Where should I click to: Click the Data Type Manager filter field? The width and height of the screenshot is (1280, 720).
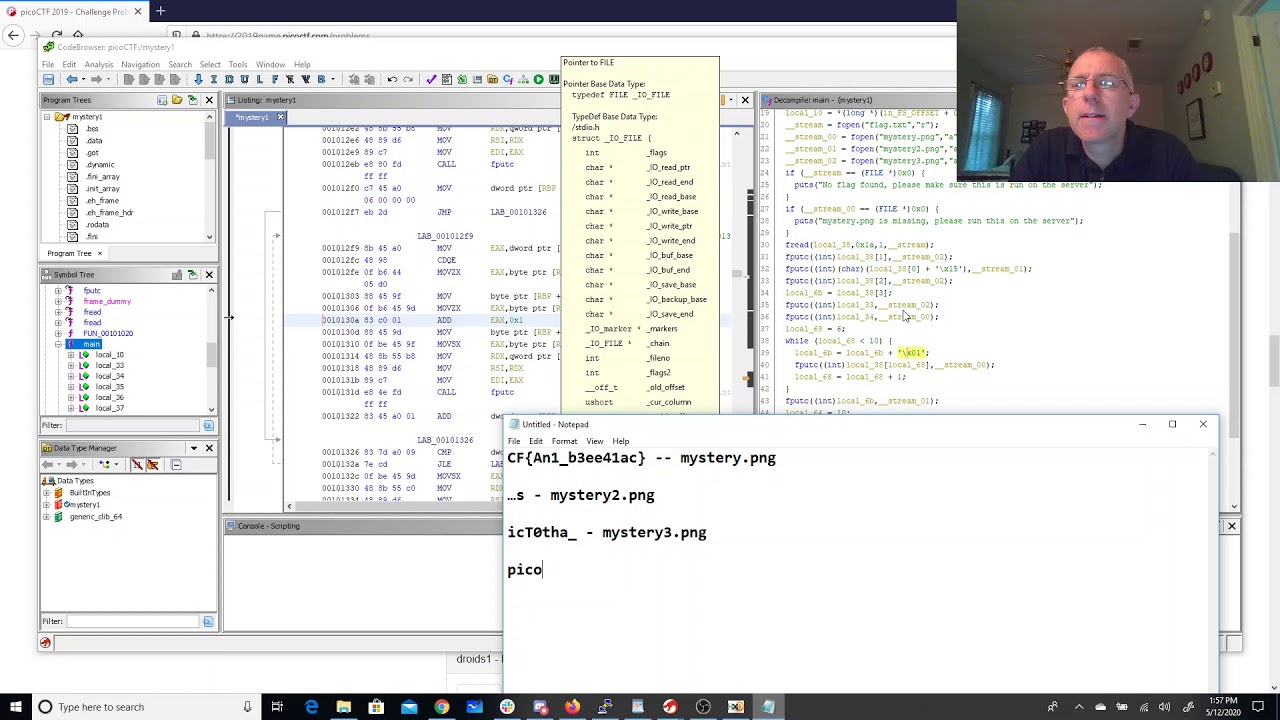[132, 622]
